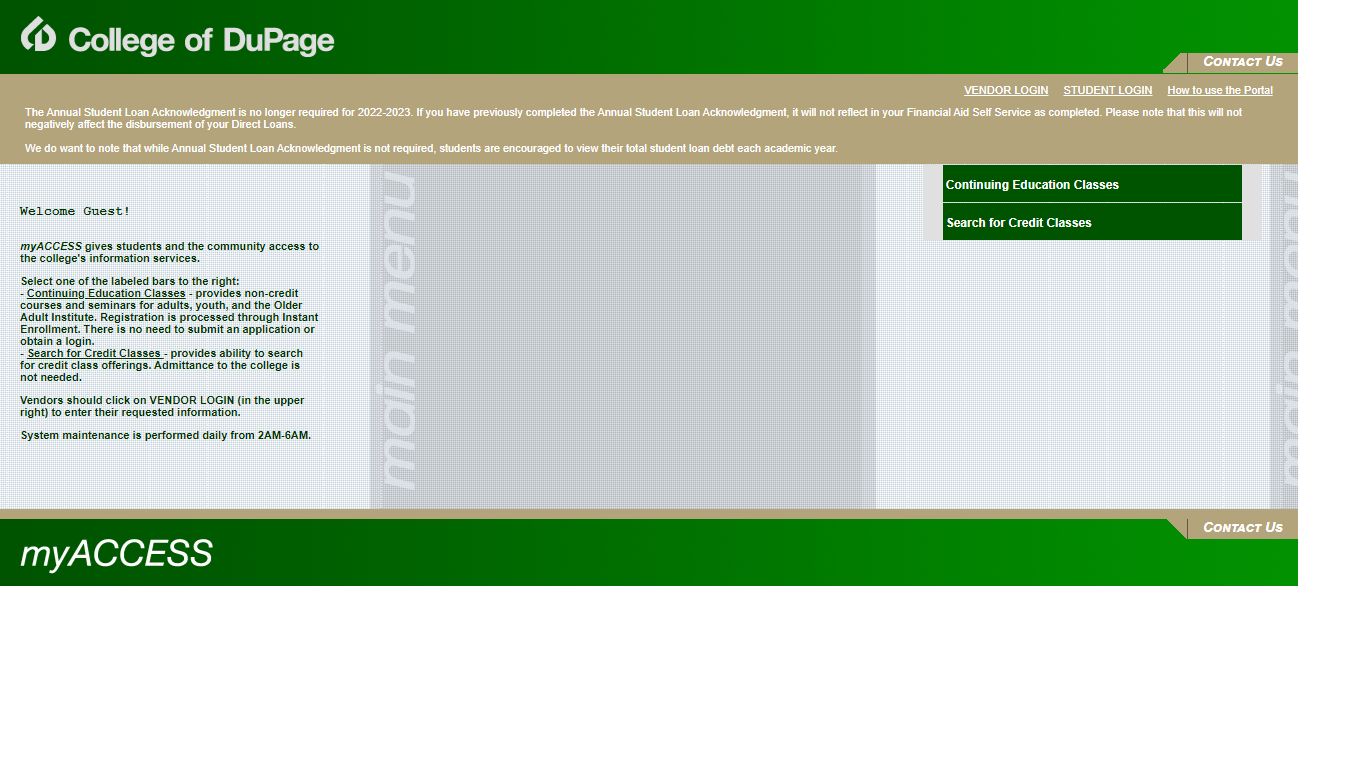1366x768 pixels.
Task: Go to STUDENT LOGIN
Action: [1107, 90]
